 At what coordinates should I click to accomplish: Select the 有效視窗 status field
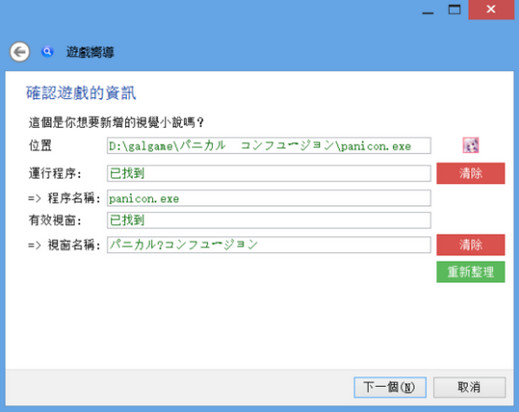point(269,220)
